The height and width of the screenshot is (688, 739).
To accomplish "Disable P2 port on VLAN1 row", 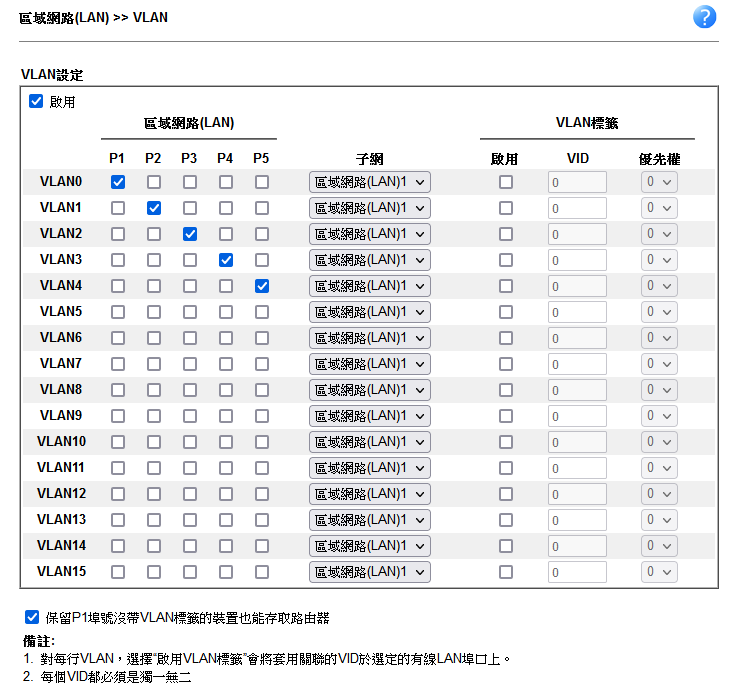I will 154,208.
